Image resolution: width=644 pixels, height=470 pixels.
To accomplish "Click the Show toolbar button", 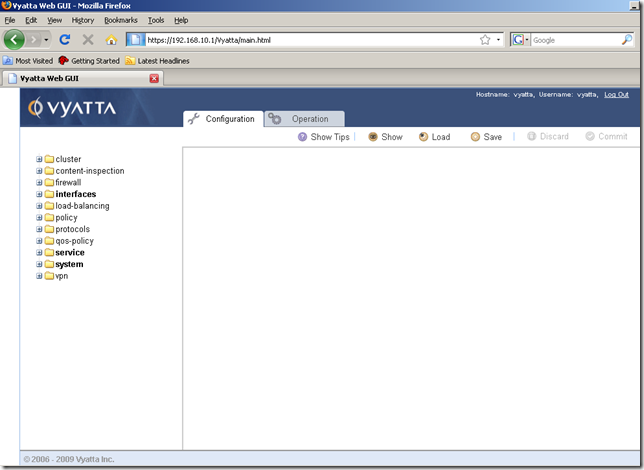I will pyautogui.click(x=373, y=137).
